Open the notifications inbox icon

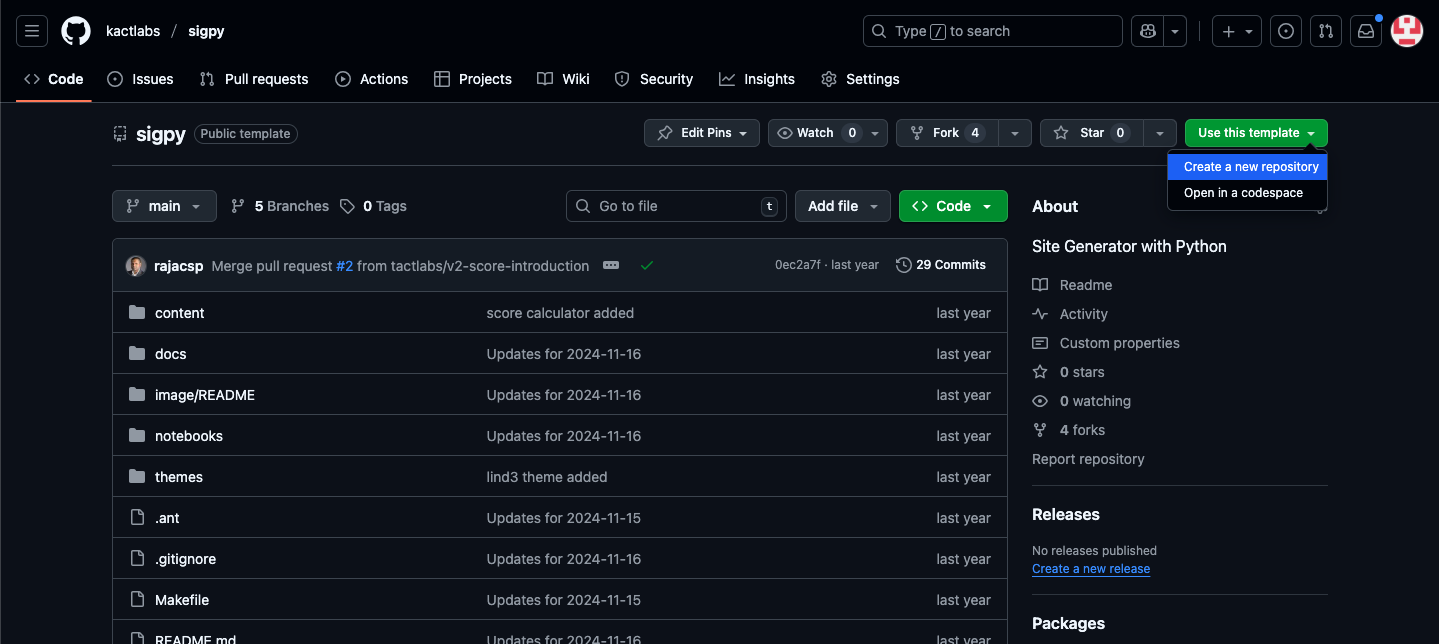point(1365,31)
